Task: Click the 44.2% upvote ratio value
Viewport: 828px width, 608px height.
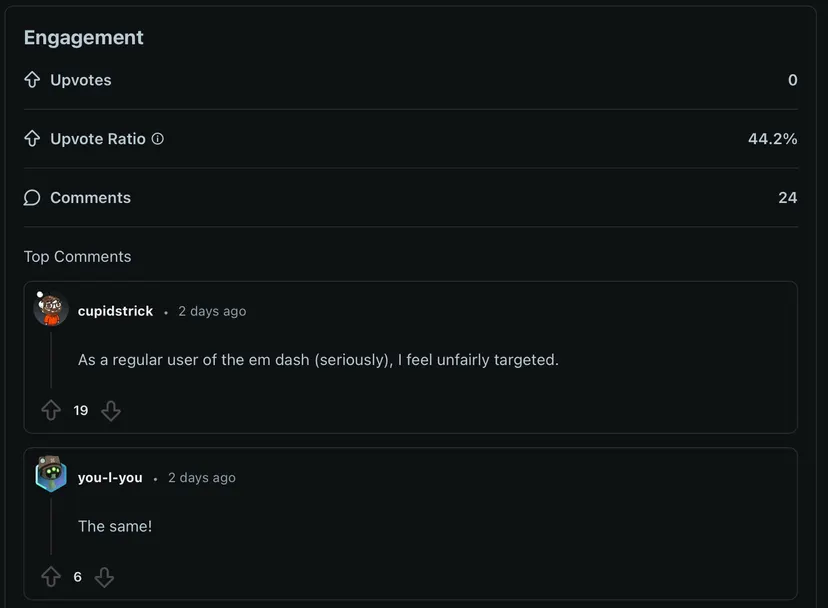Action: coord(772,139)
